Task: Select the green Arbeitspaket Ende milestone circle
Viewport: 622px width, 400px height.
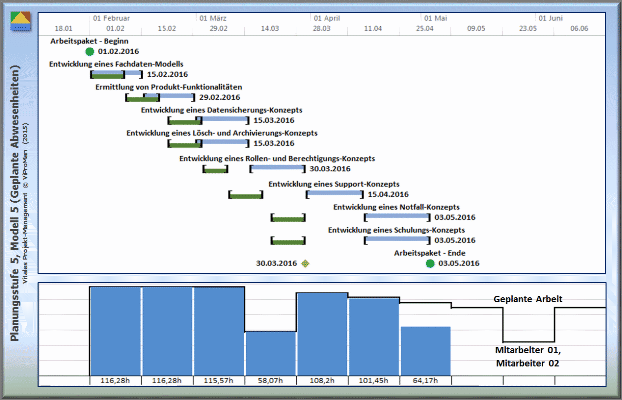Action: pyautogui.click(x=430, y=264)
